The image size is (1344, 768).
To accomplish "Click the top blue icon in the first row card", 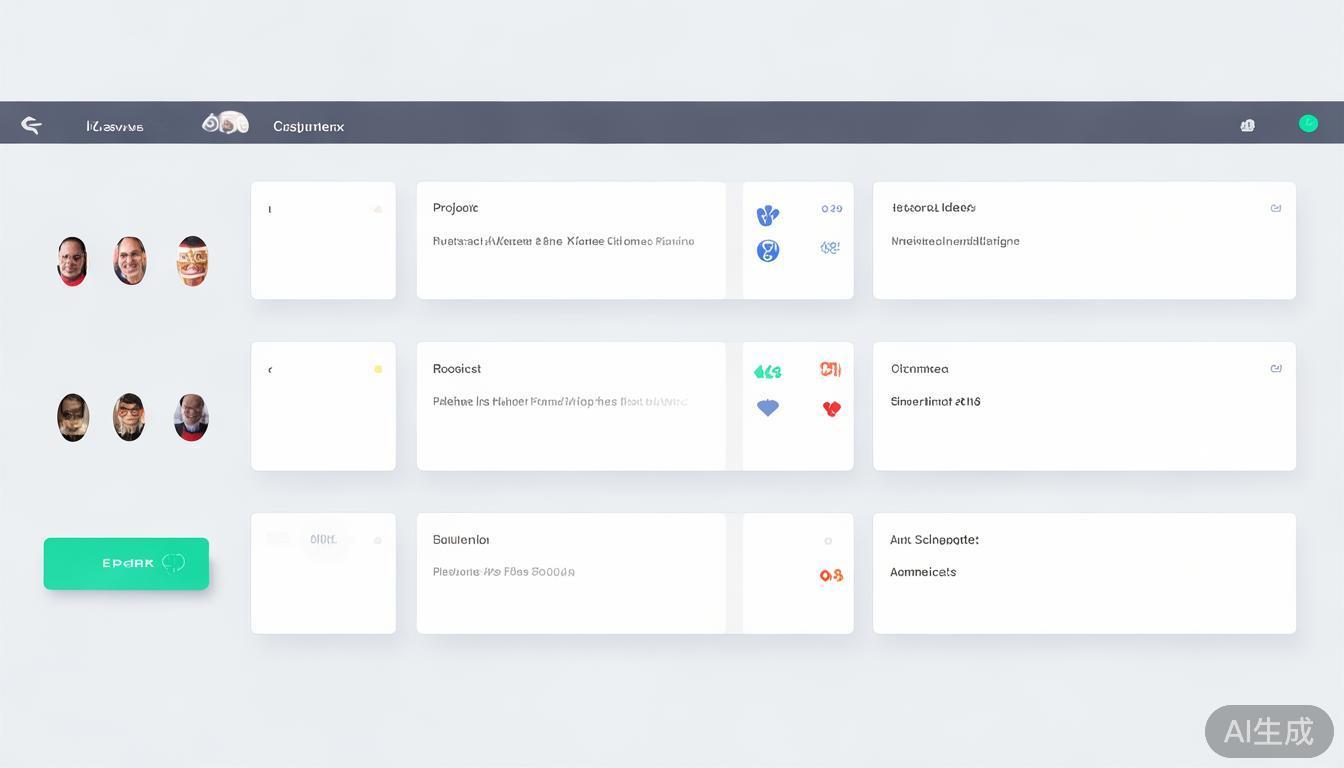I will [x=767, y=214].
